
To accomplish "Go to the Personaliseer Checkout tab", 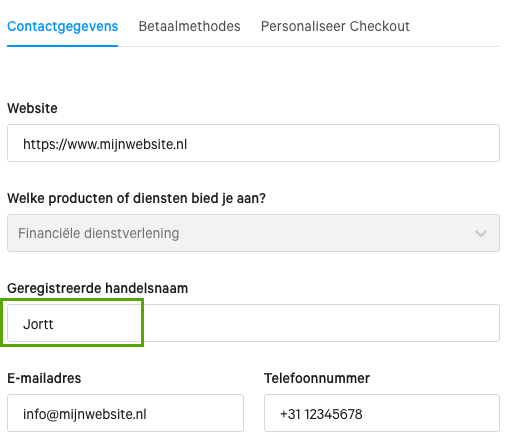I will pyautogui.click(x=335, y=26).
